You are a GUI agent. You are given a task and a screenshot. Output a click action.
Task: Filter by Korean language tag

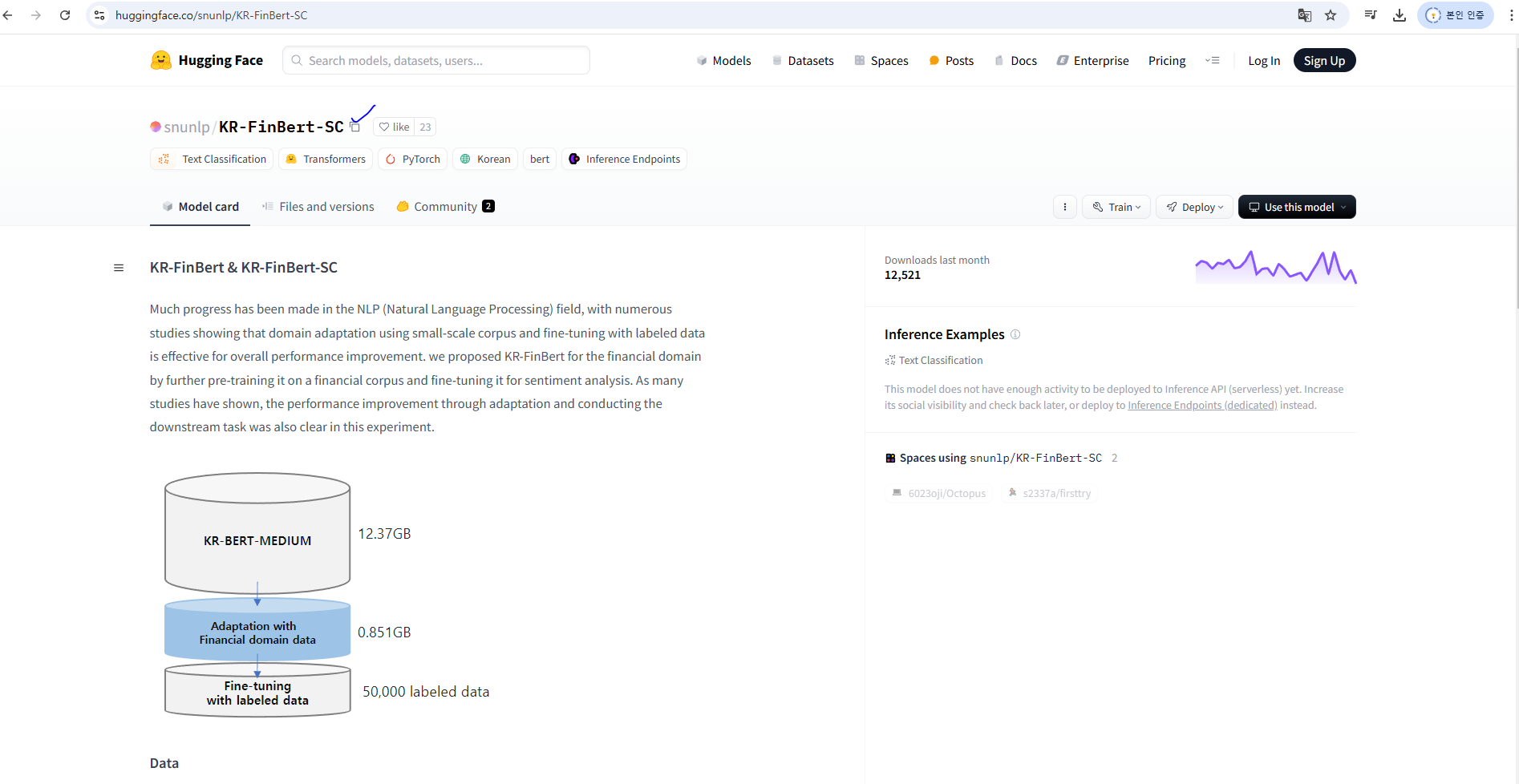click(485, 159)
